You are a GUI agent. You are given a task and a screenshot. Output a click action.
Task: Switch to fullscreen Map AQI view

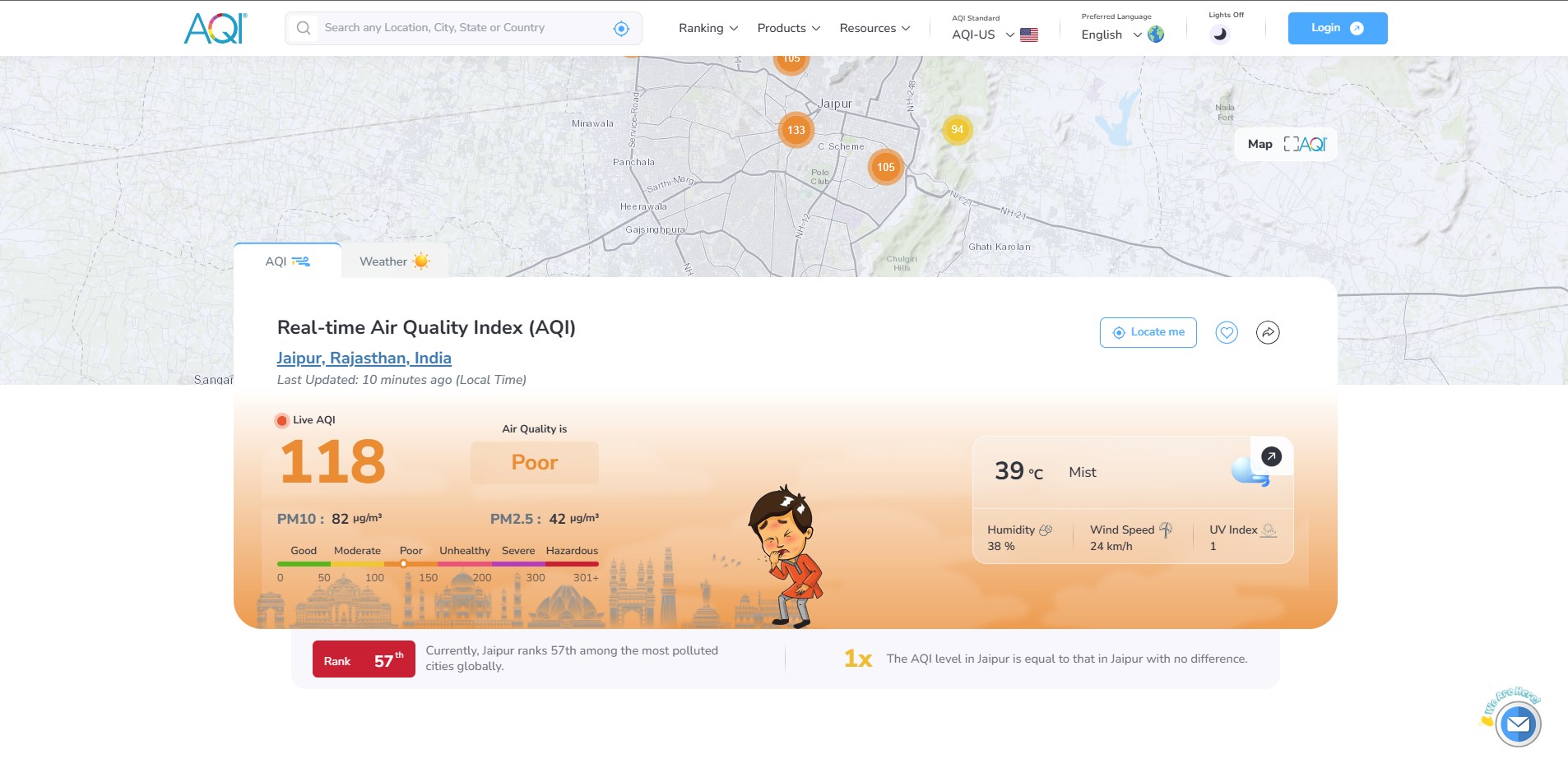tap(1287, 145)
